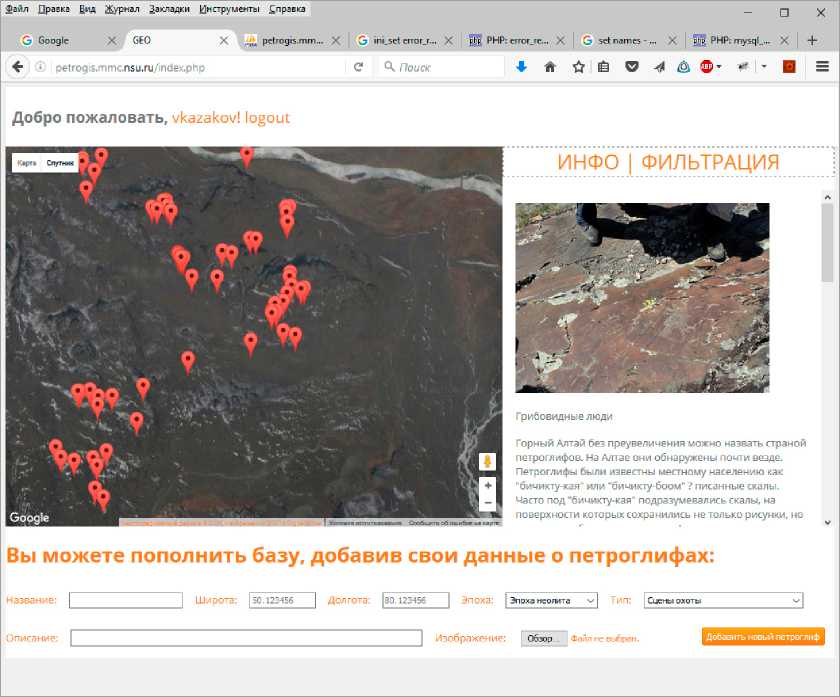Screen dimensions: 840x697
Task: Open the Firefox hamburger menu
Action: click(x=822, y=67)
